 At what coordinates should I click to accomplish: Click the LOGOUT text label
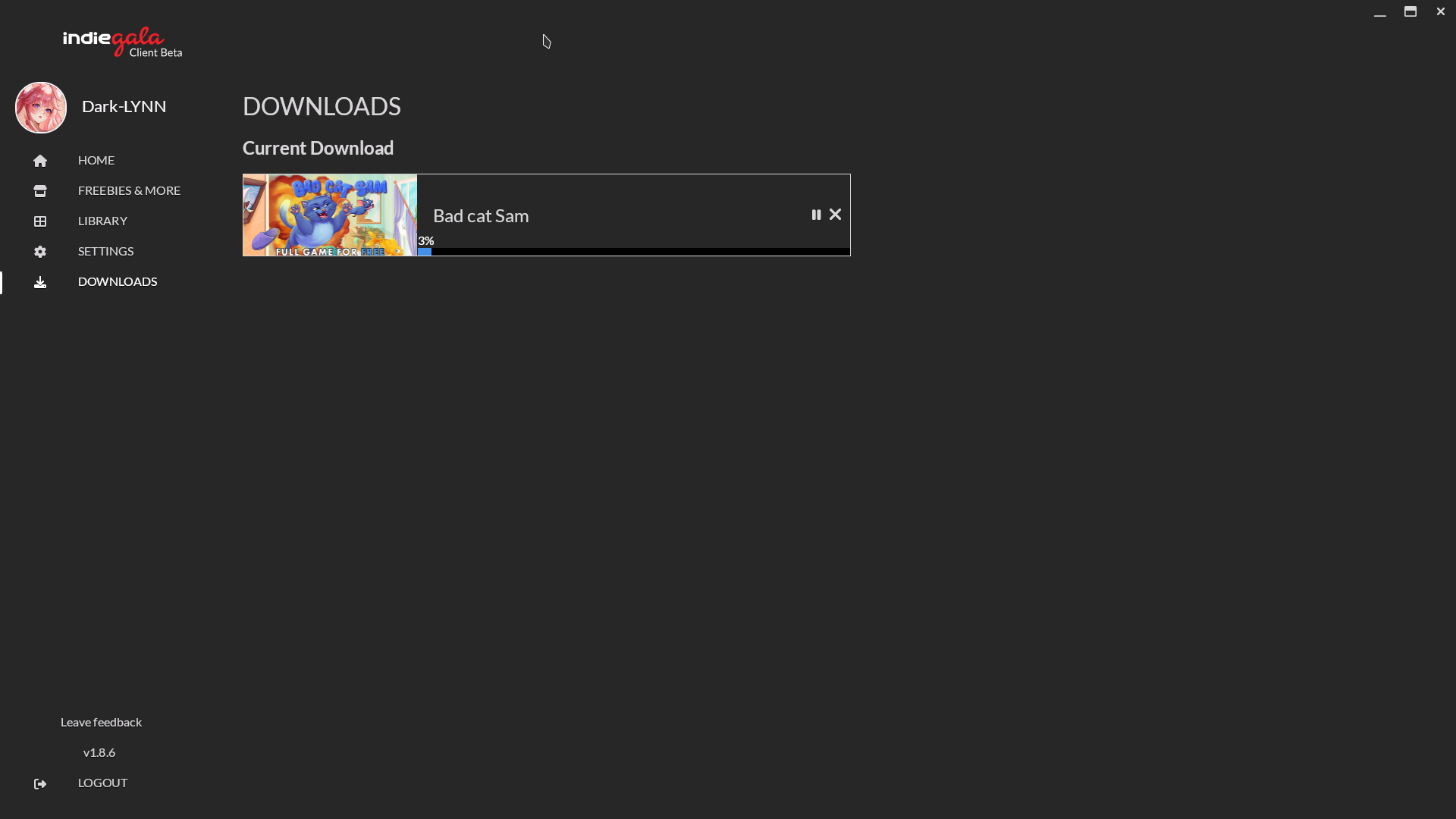[x=102, y=783]
